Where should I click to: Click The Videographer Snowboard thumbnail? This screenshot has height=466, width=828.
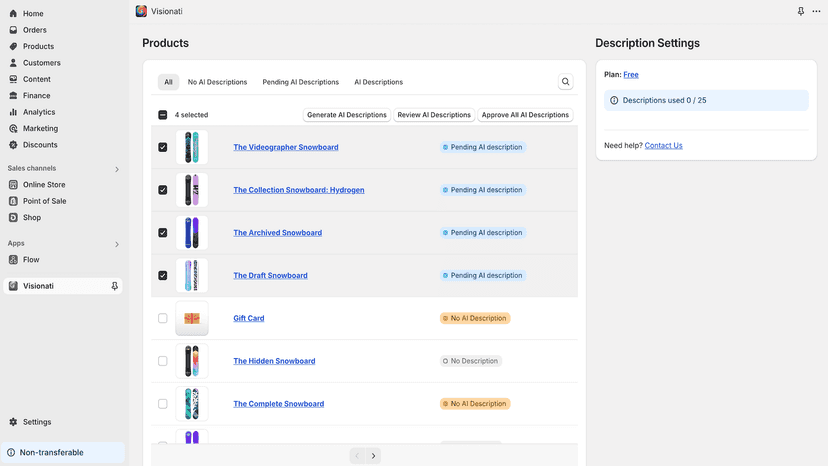point(192,147)
